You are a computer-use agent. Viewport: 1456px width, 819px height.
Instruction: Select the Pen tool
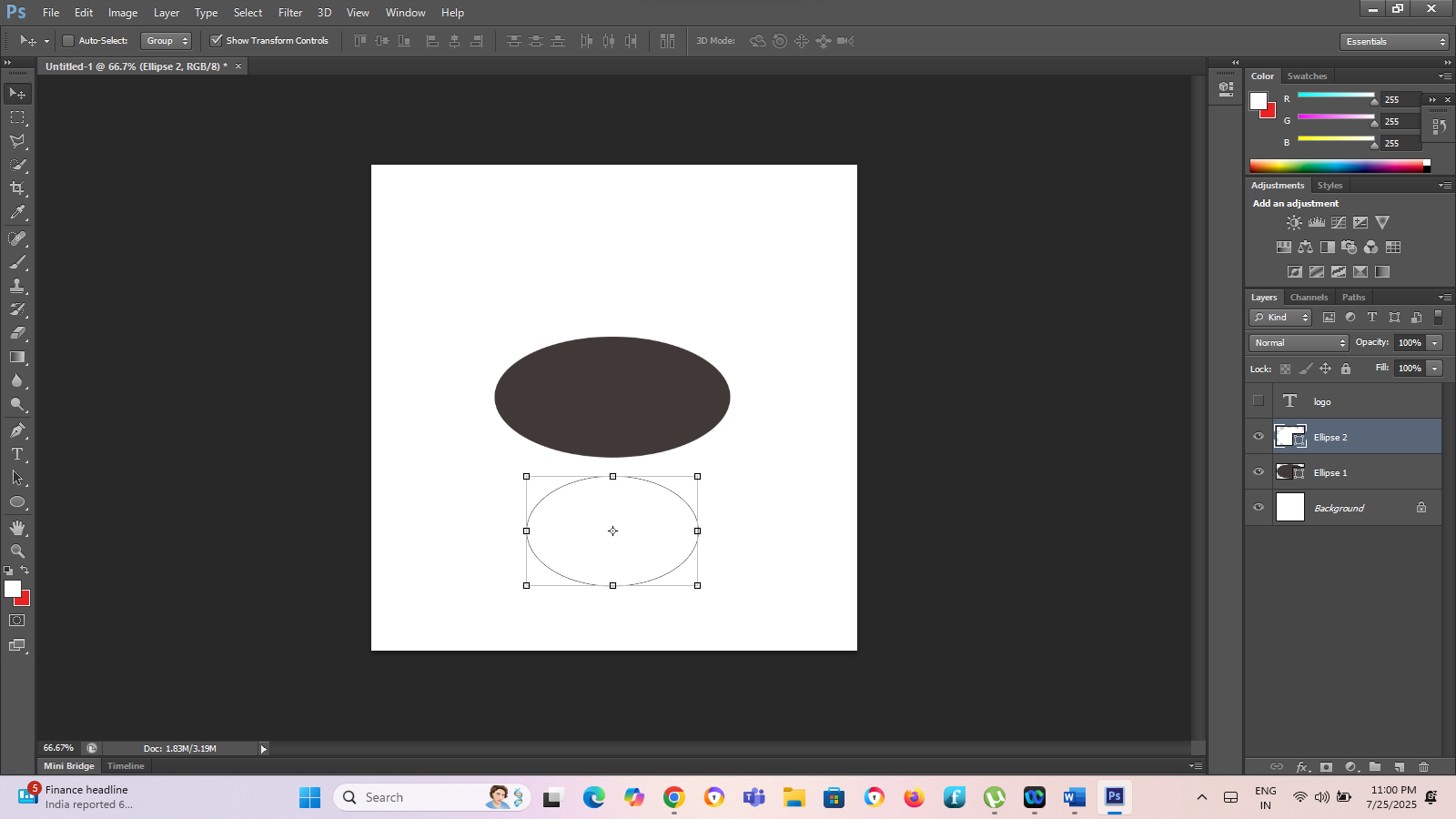point(17,430)
